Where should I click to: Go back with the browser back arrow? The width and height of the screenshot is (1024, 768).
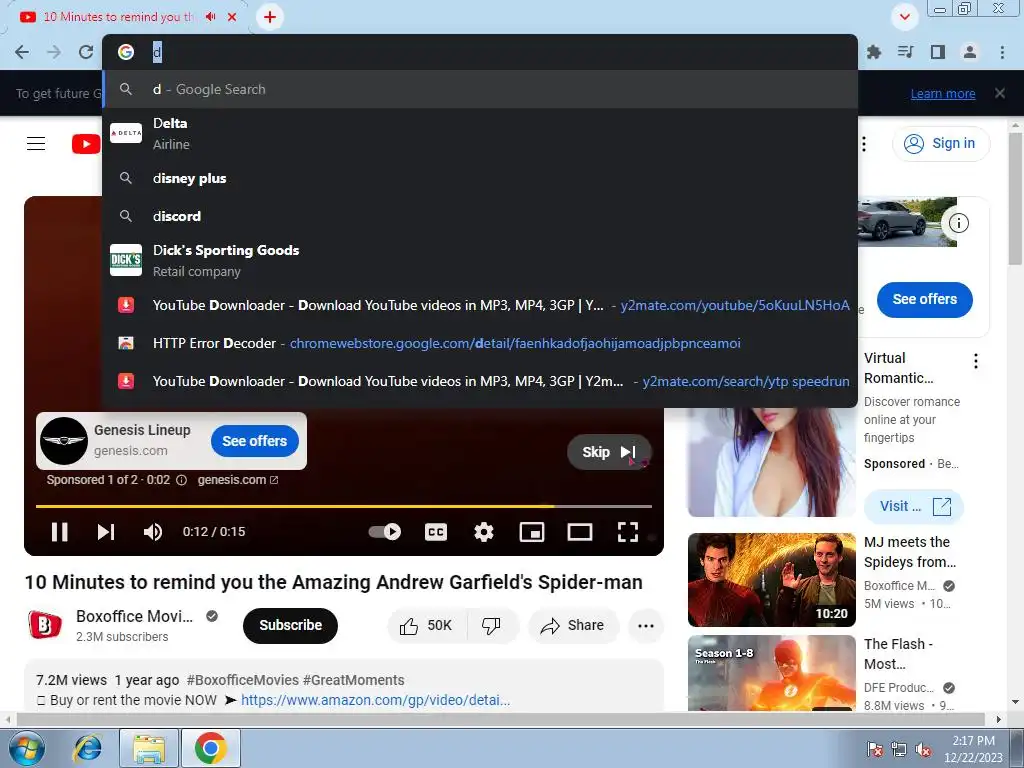click(x=22, y=52)
